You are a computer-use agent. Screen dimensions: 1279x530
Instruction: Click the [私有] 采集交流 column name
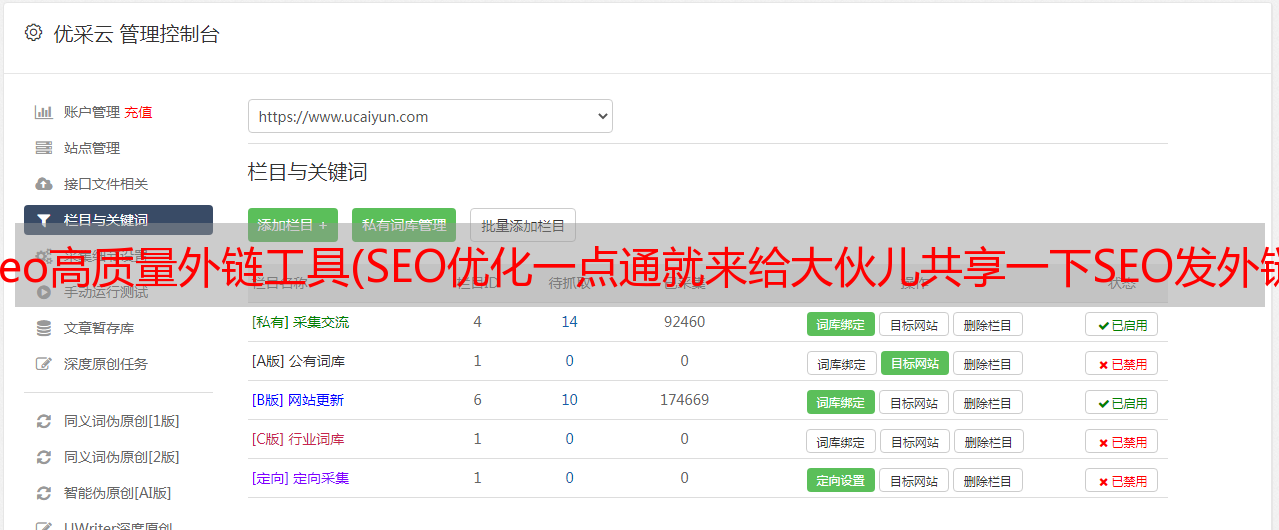click(x=300, y=322)
